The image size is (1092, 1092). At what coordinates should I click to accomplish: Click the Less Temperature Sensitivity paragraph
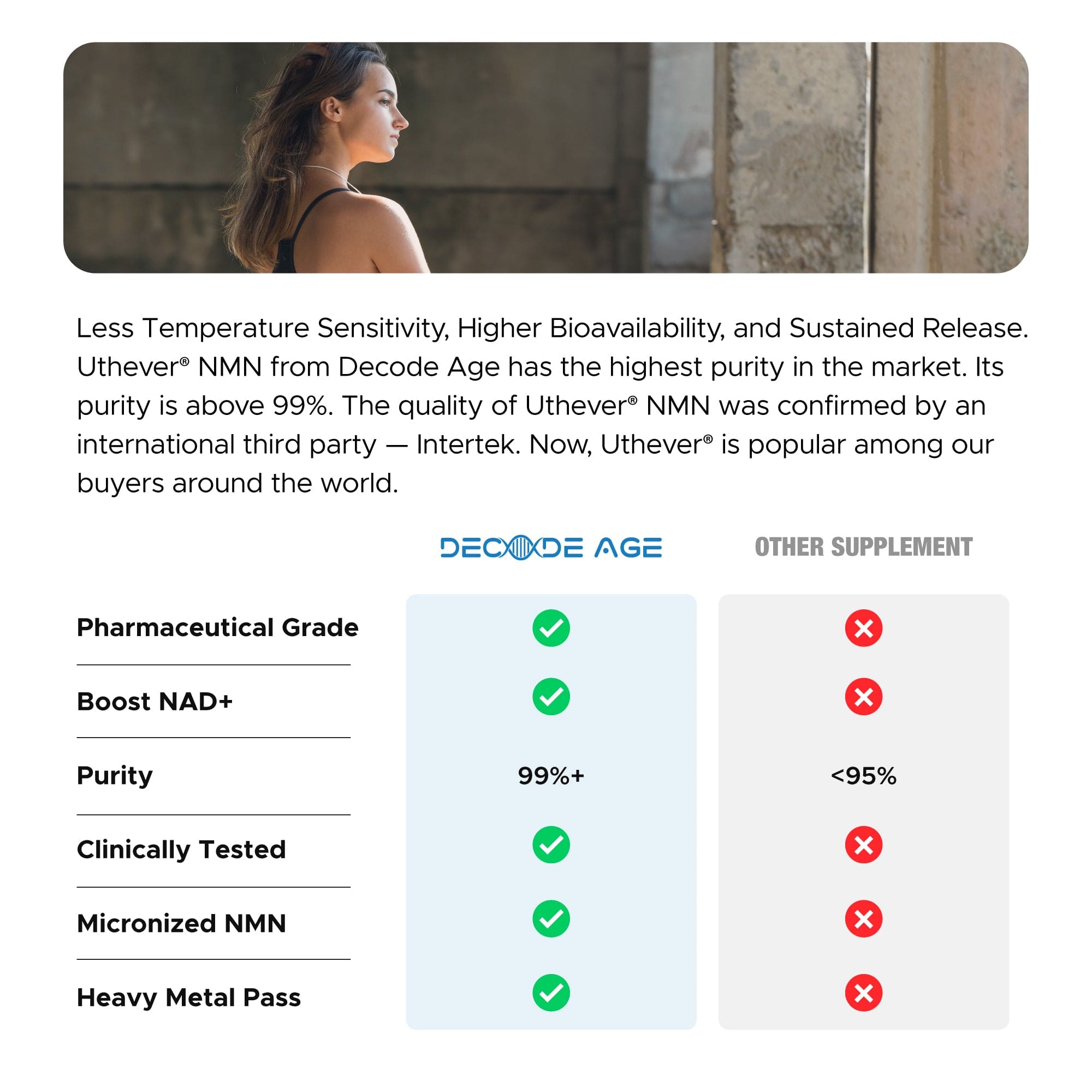pos(551,405)
